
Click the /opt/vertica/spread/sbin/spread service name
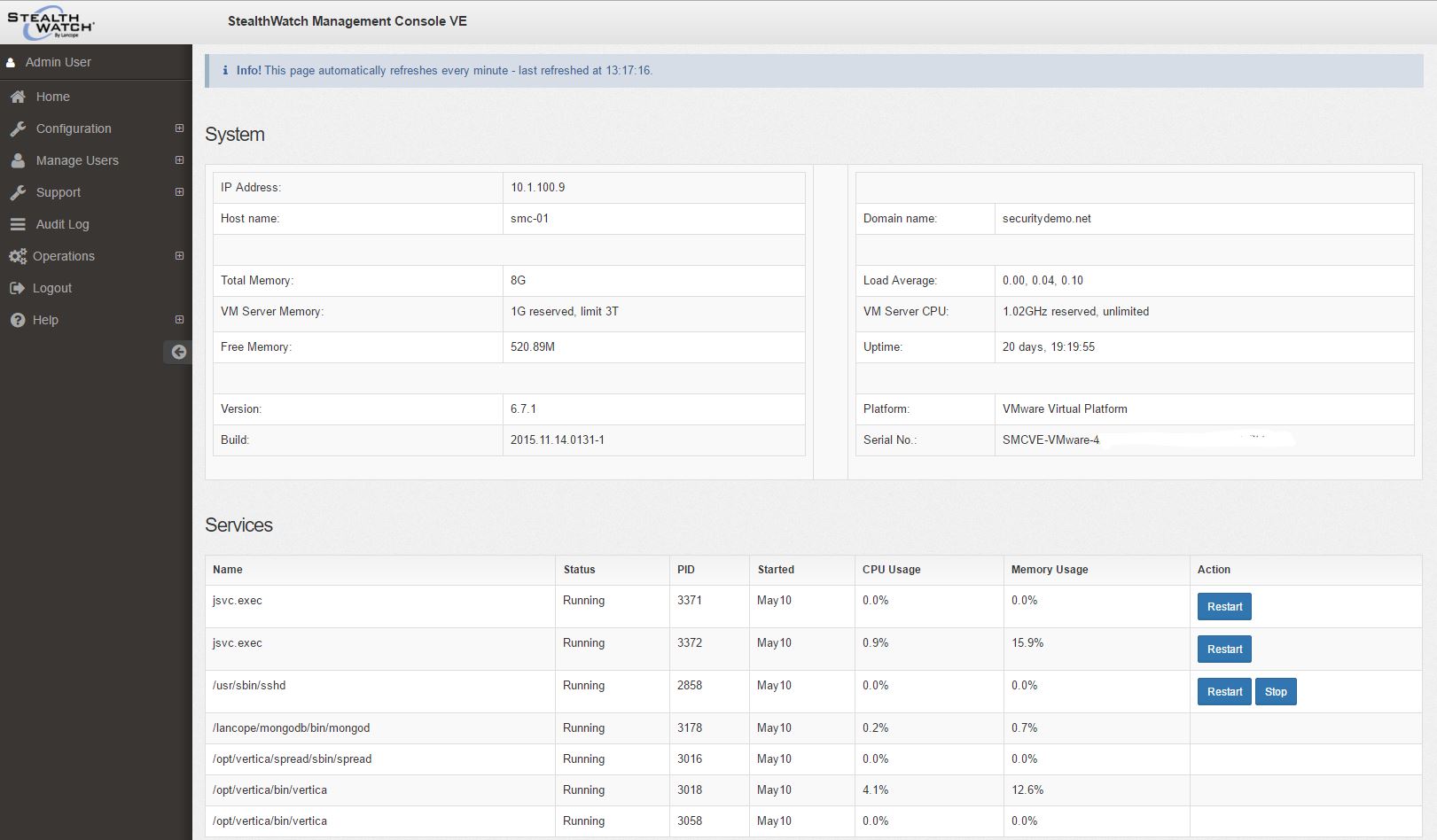pos(292,758)
